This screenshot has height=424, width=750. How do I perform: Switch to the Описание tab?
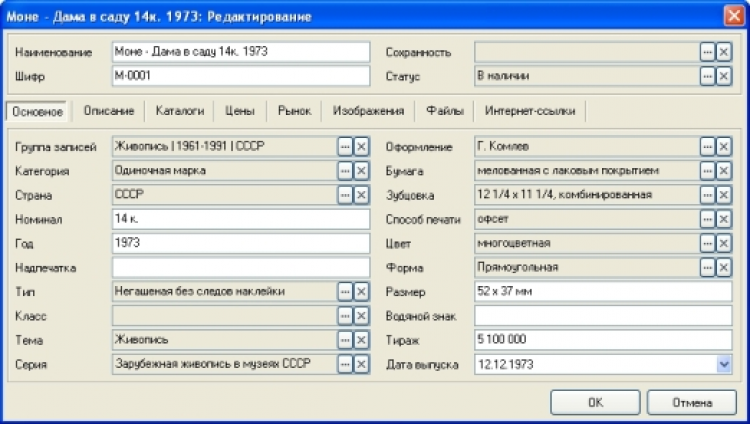tap(109, 111)
